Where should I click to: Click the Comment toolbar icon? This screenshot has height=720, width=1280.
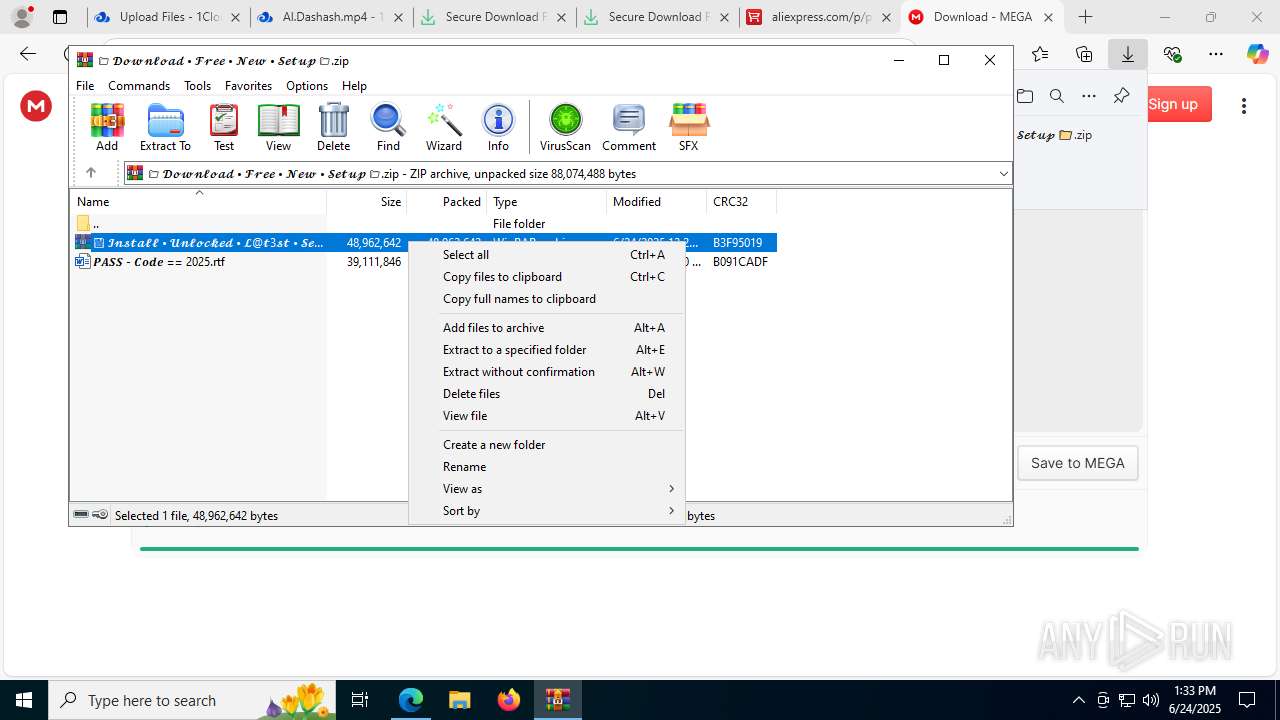629,127
